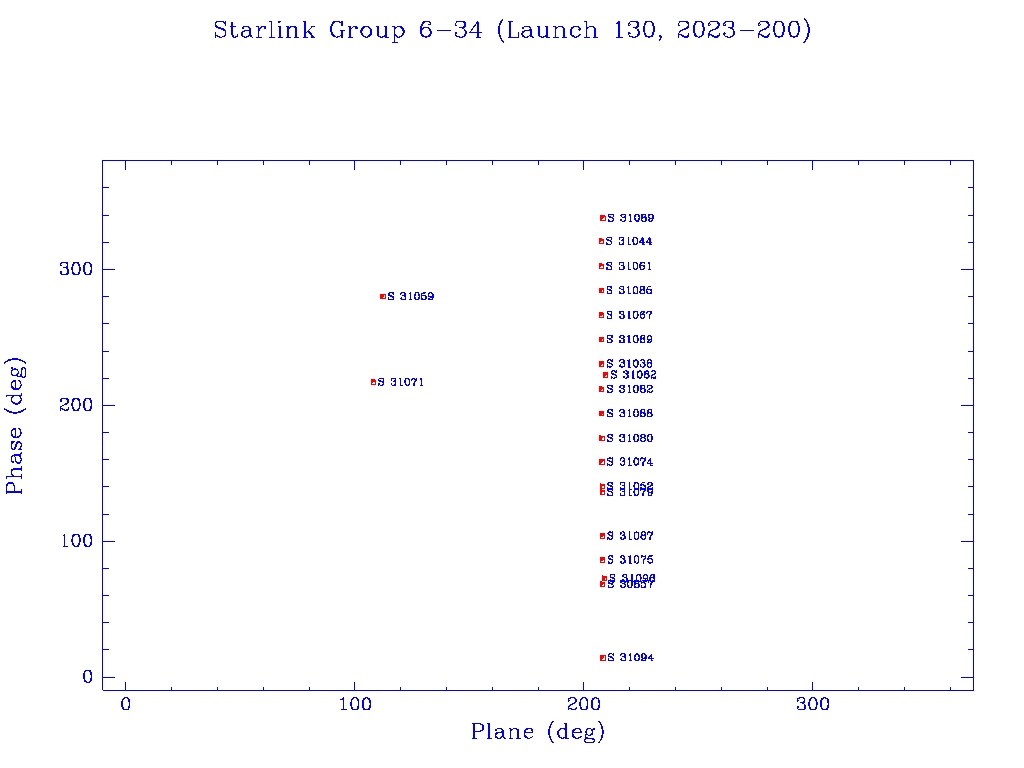Click the "Plane (deg)" axis title
This screenshot has height=768, width=1024.
click(538, 732)
